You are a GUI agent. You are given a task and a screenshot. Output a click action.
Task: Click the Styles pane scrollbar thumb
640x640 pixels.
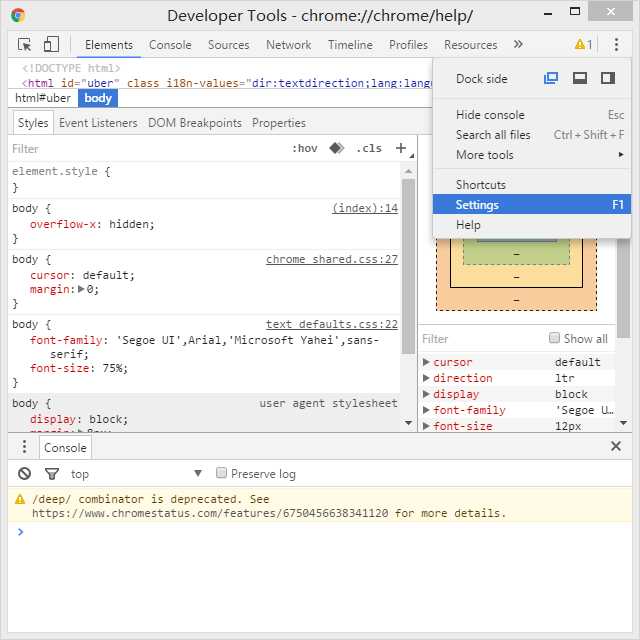point(408,266)
